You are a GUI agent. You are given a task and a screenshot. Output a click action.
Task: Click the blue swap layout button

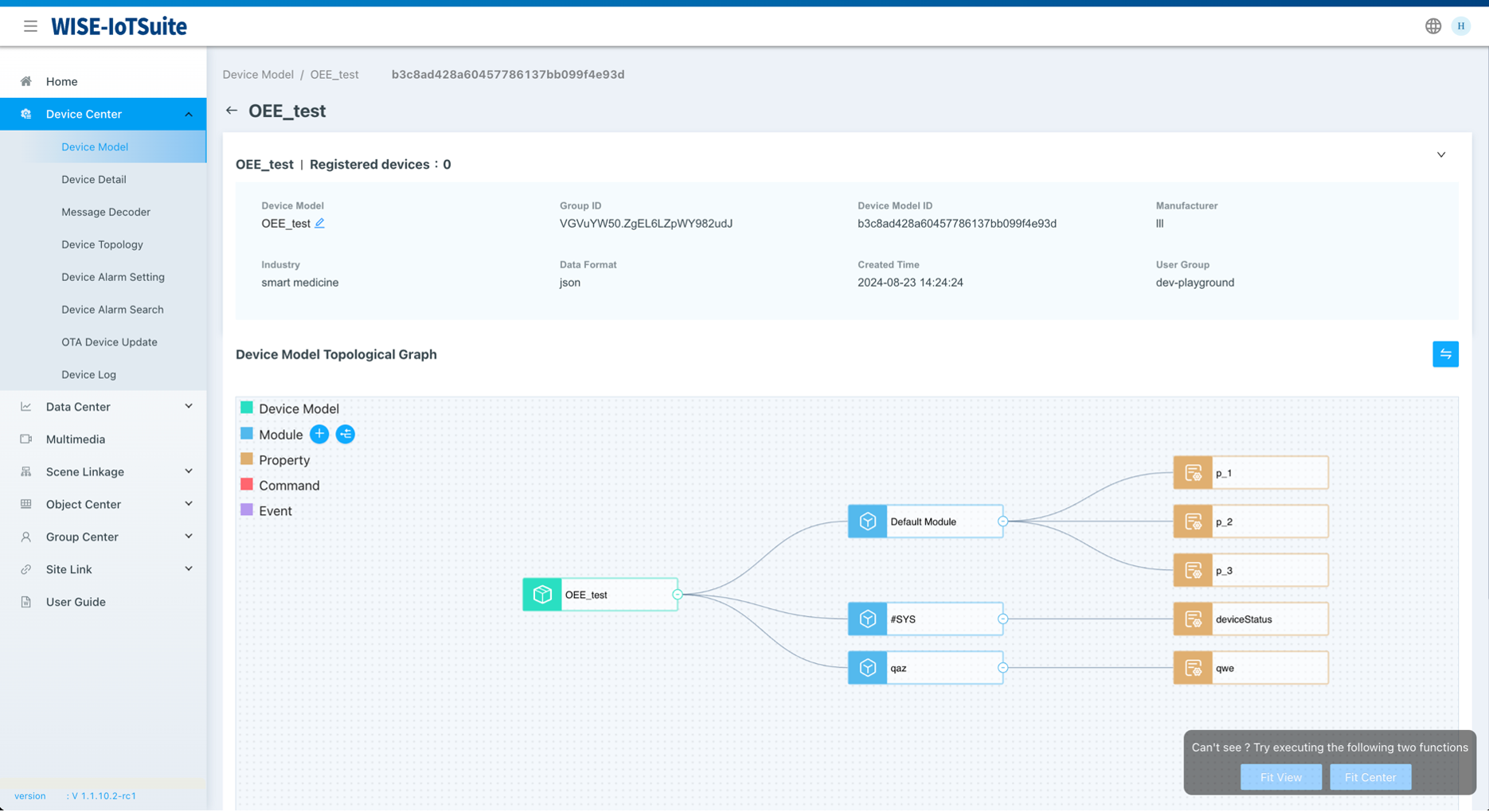pyautogui.click(x=1445, y=354)
